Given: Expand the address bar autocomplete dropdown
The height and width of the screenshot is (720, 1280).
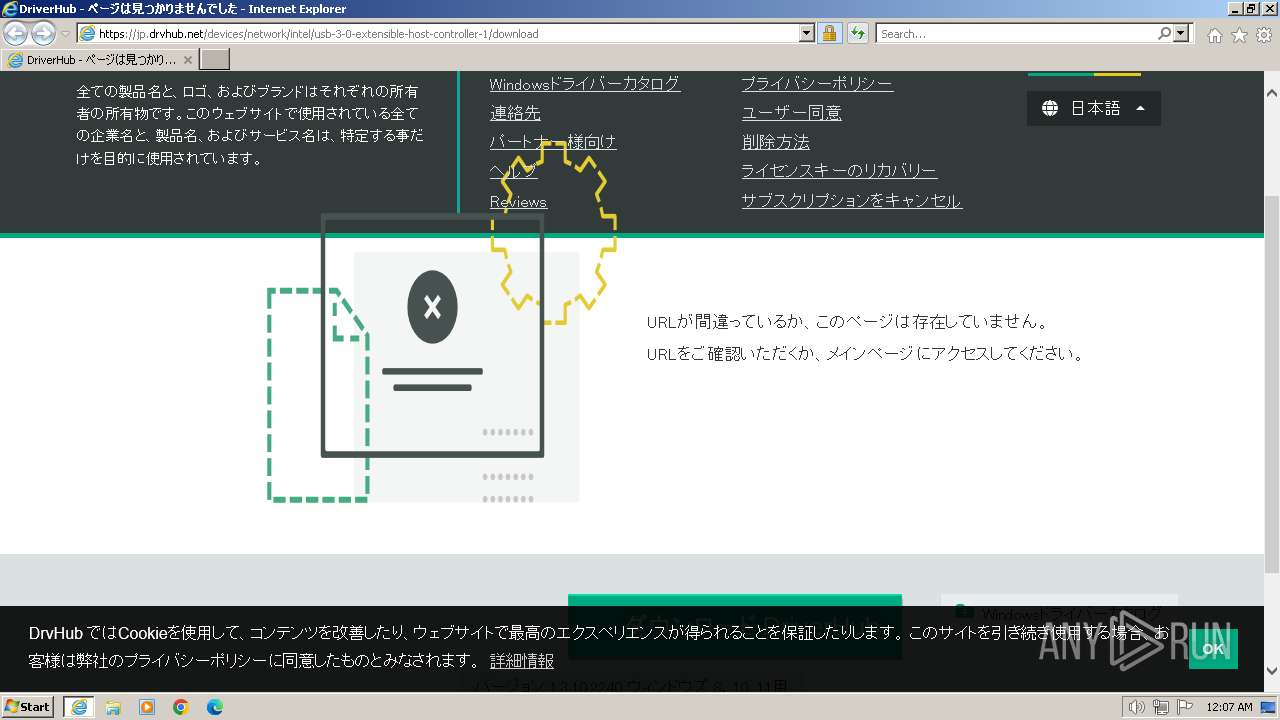Looking at the screenshot, I should coord(807,33).
